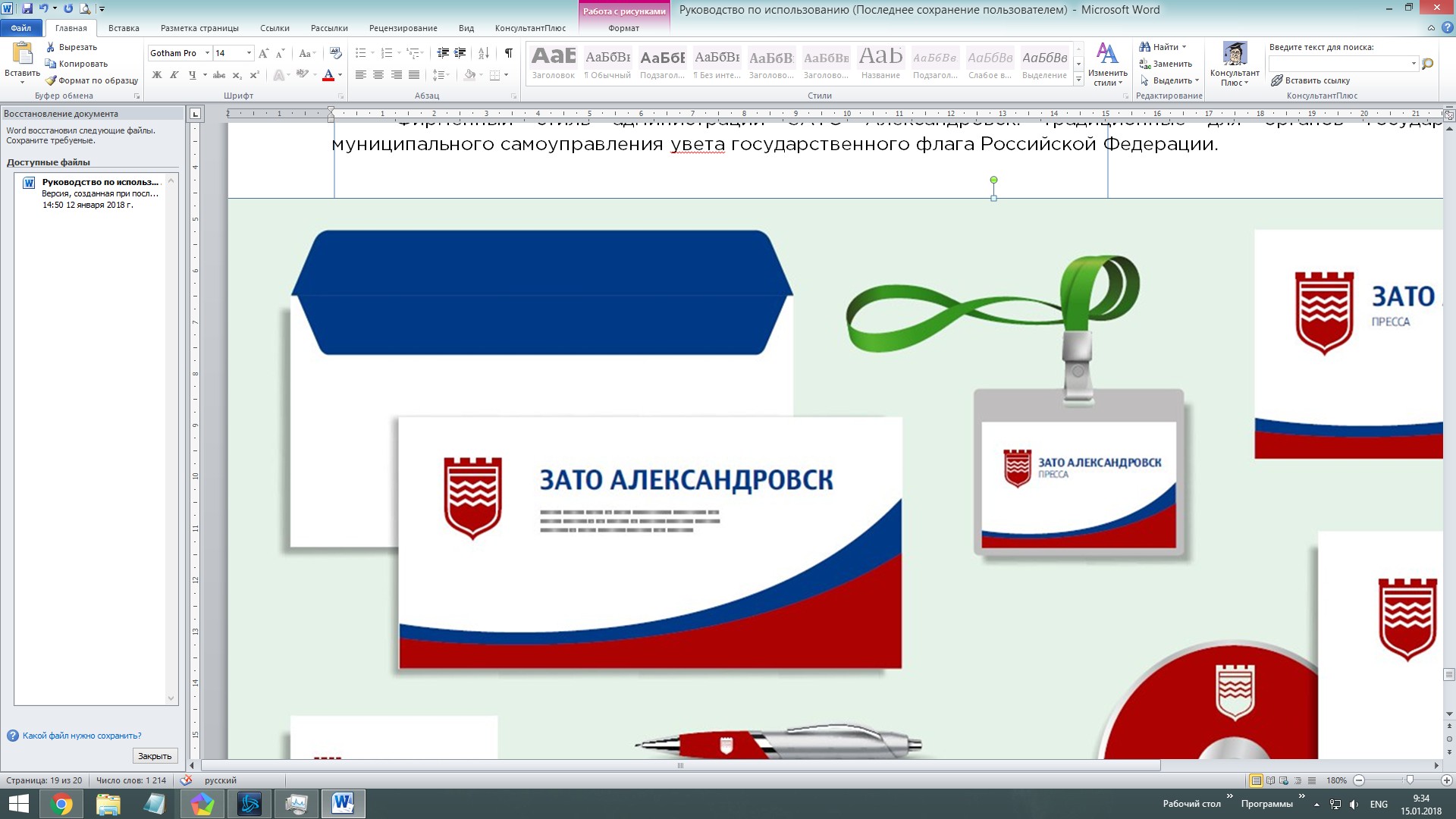
Task: Switch to the picture Формат tab
Action: click(623, 28)
